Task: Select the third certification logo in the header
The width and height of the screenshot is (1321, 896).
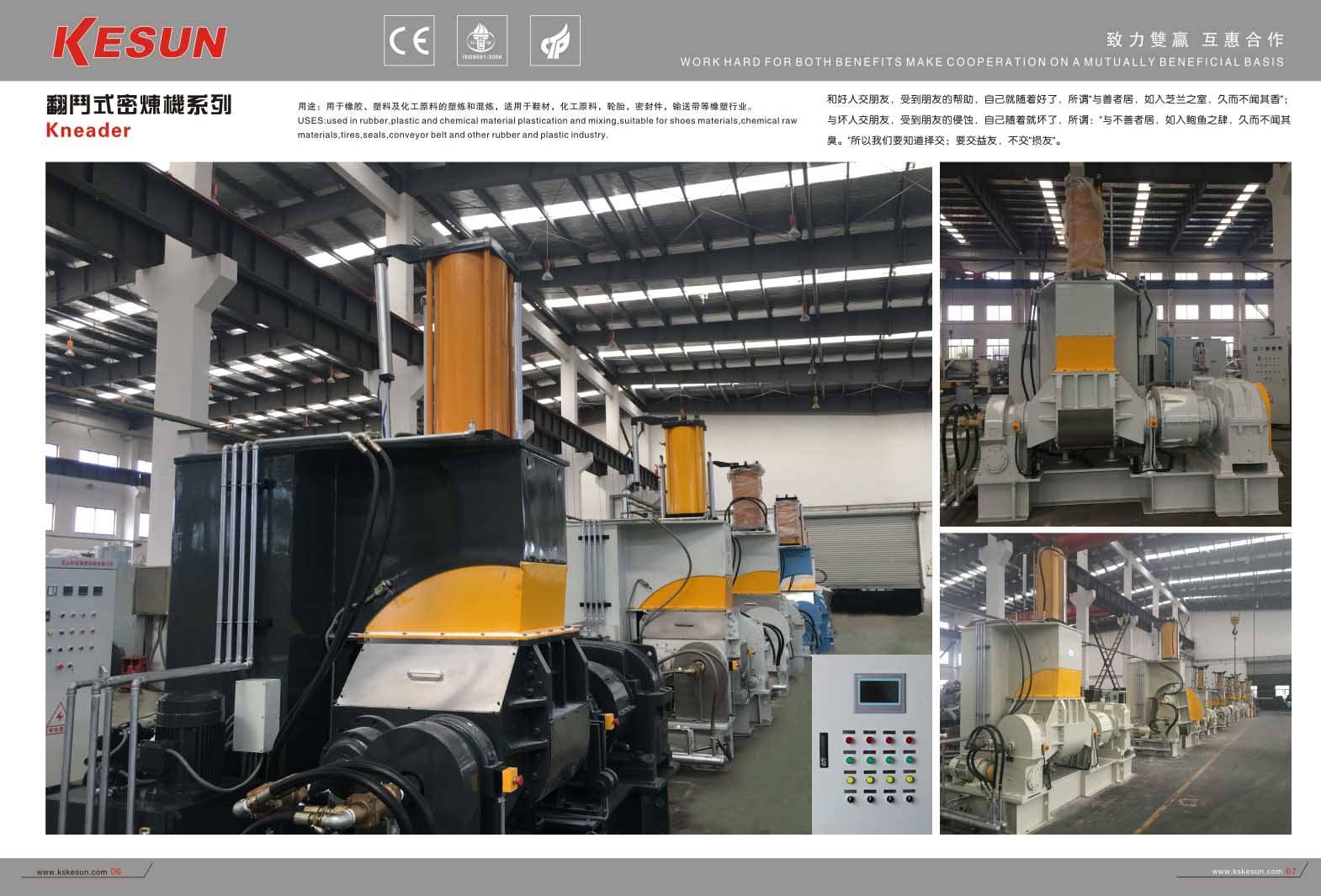Action: (x=555, y=40)
